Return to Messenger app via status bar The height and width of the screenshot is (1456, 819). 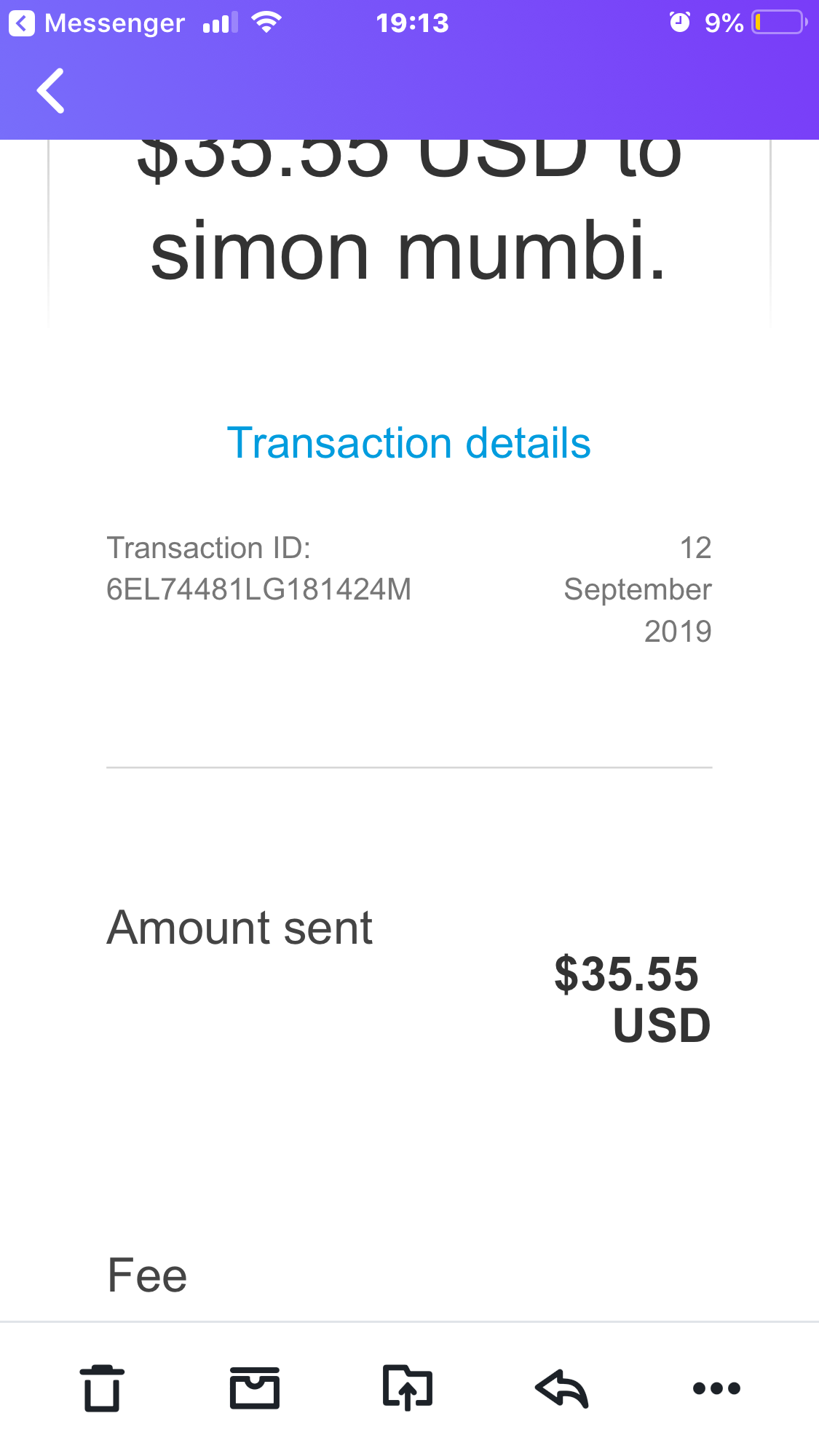click(97, 23)
